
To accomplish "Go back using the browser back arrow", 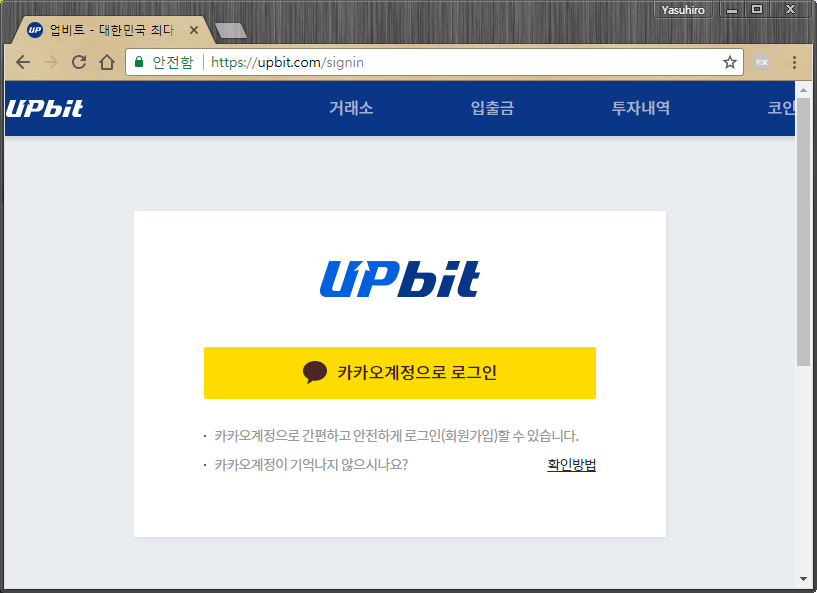I will (23, 63).
